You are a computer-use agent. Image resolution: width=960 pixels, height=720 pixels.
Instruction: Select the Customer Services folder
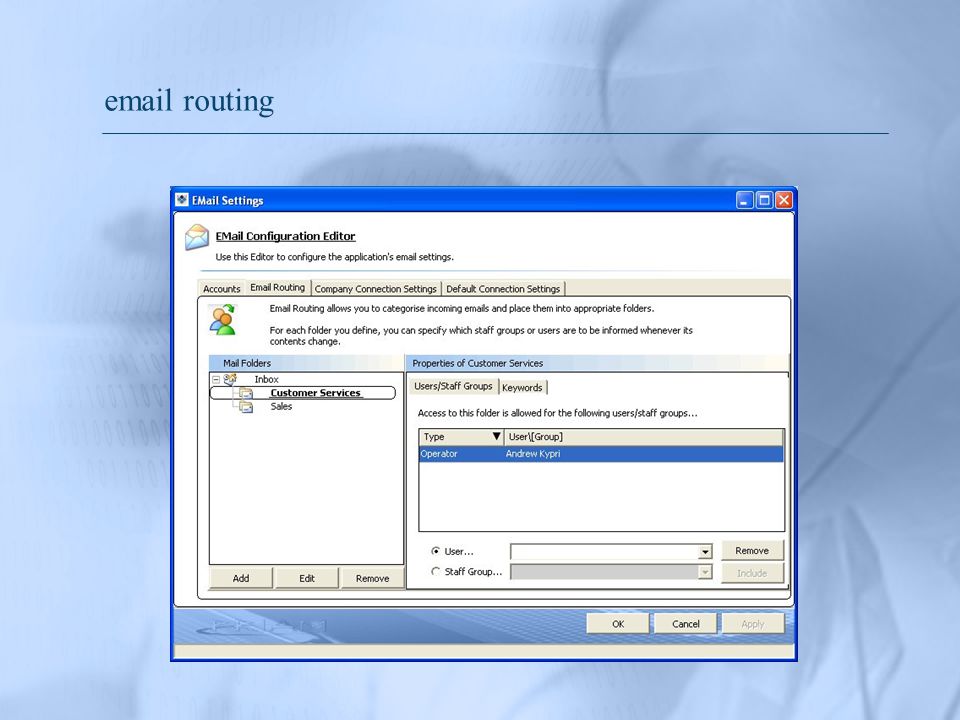tap(315, 393)
